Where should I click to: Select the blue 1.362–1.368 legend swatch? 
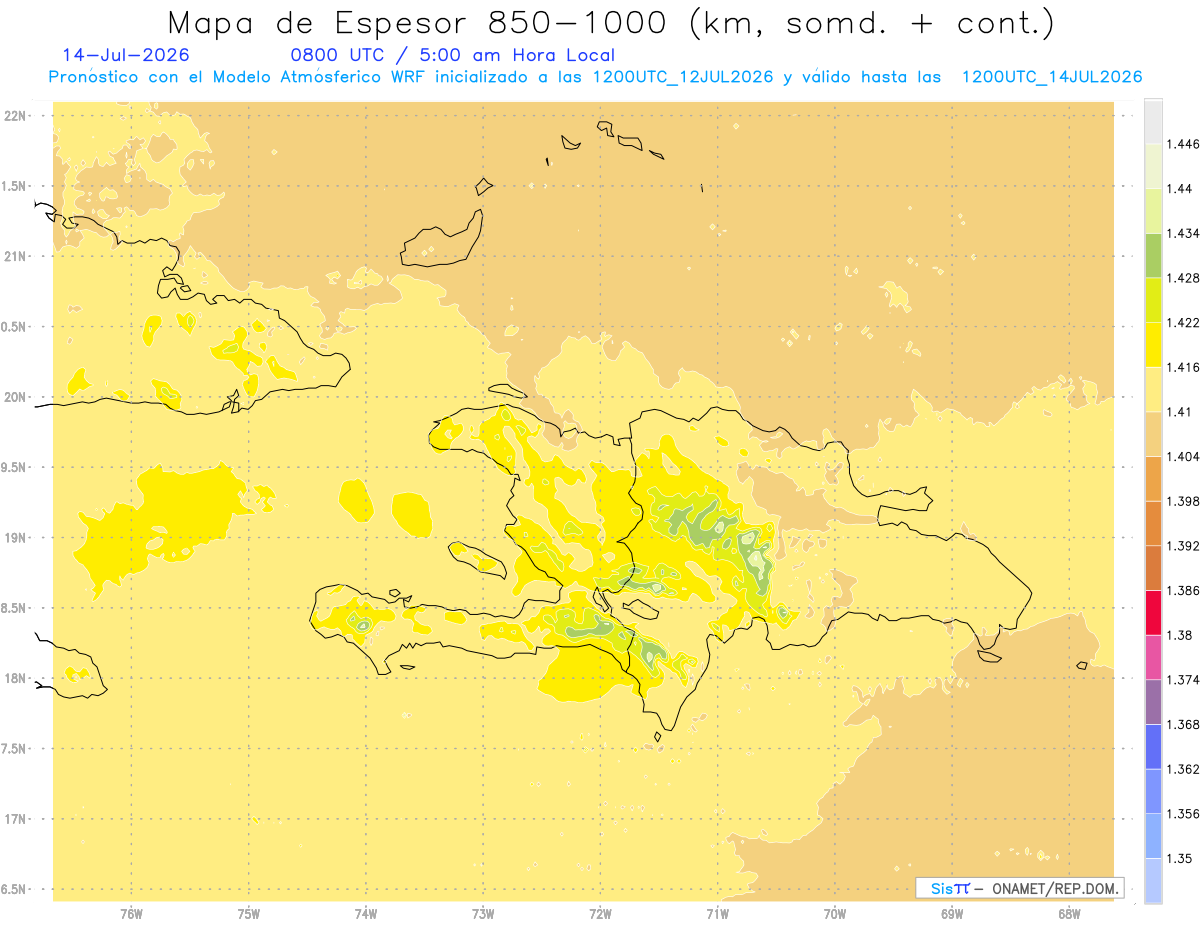(1153, 747)
